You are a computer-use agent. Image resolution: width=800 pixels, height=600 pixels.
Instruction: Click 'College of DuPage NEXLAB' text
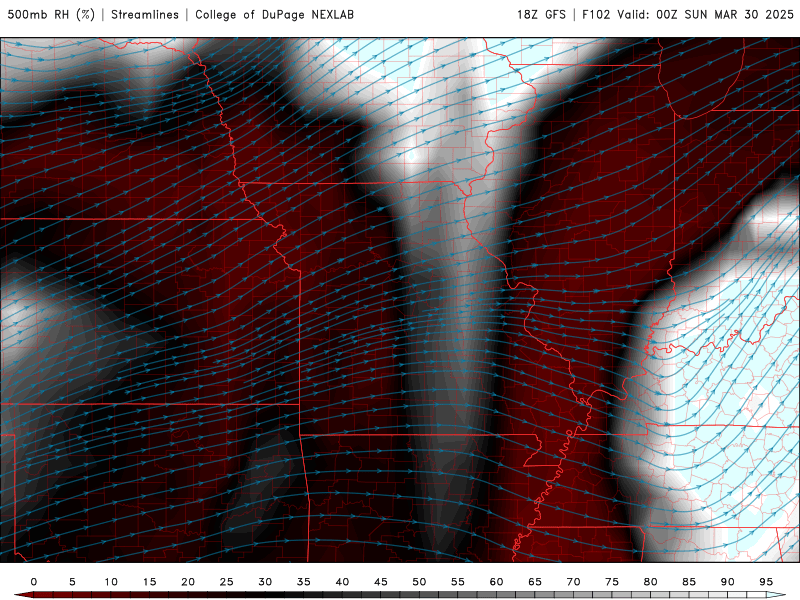[x=274, y=15]
